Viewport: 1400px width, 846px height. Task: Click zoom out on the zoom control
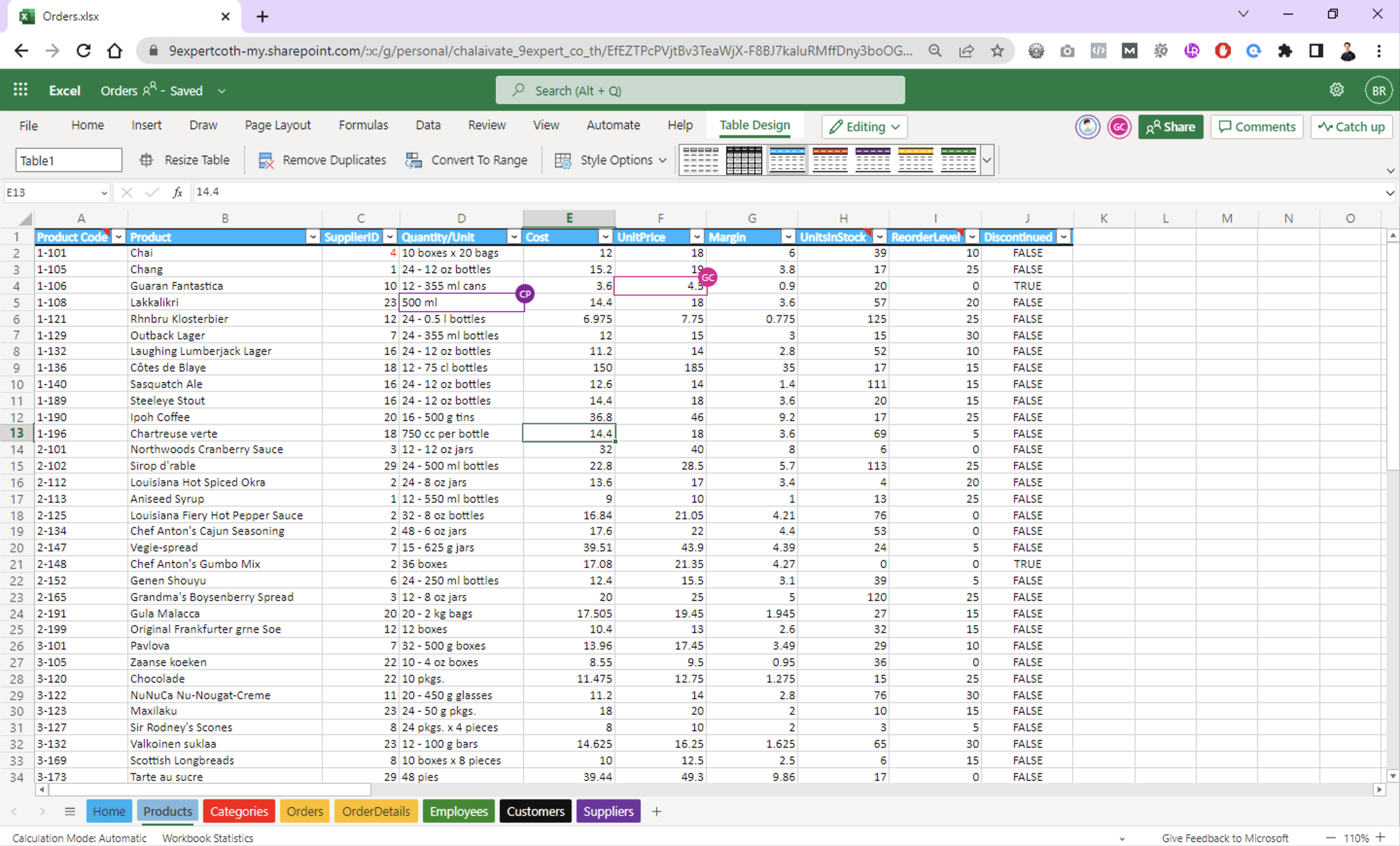click(x=1330, y=837)
